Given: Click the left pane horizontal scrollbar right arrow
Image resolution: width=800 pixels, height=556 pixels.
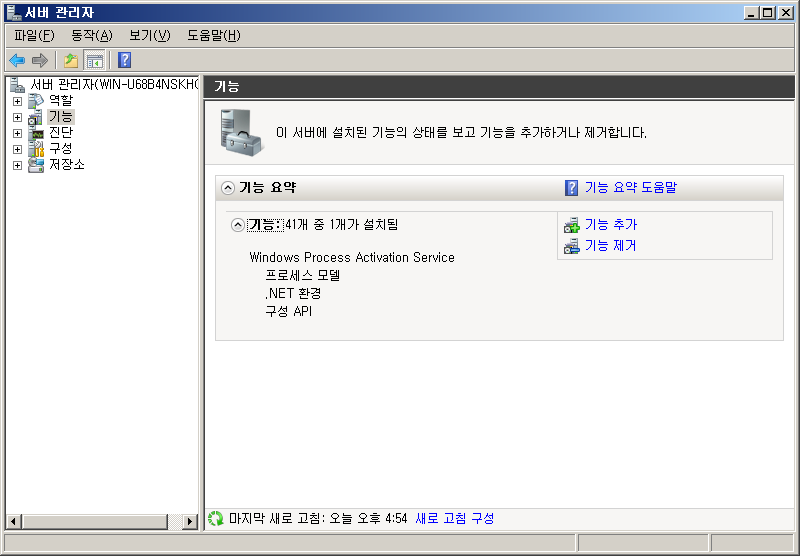Looking at the screenshot, I should (x=190, y=521).
